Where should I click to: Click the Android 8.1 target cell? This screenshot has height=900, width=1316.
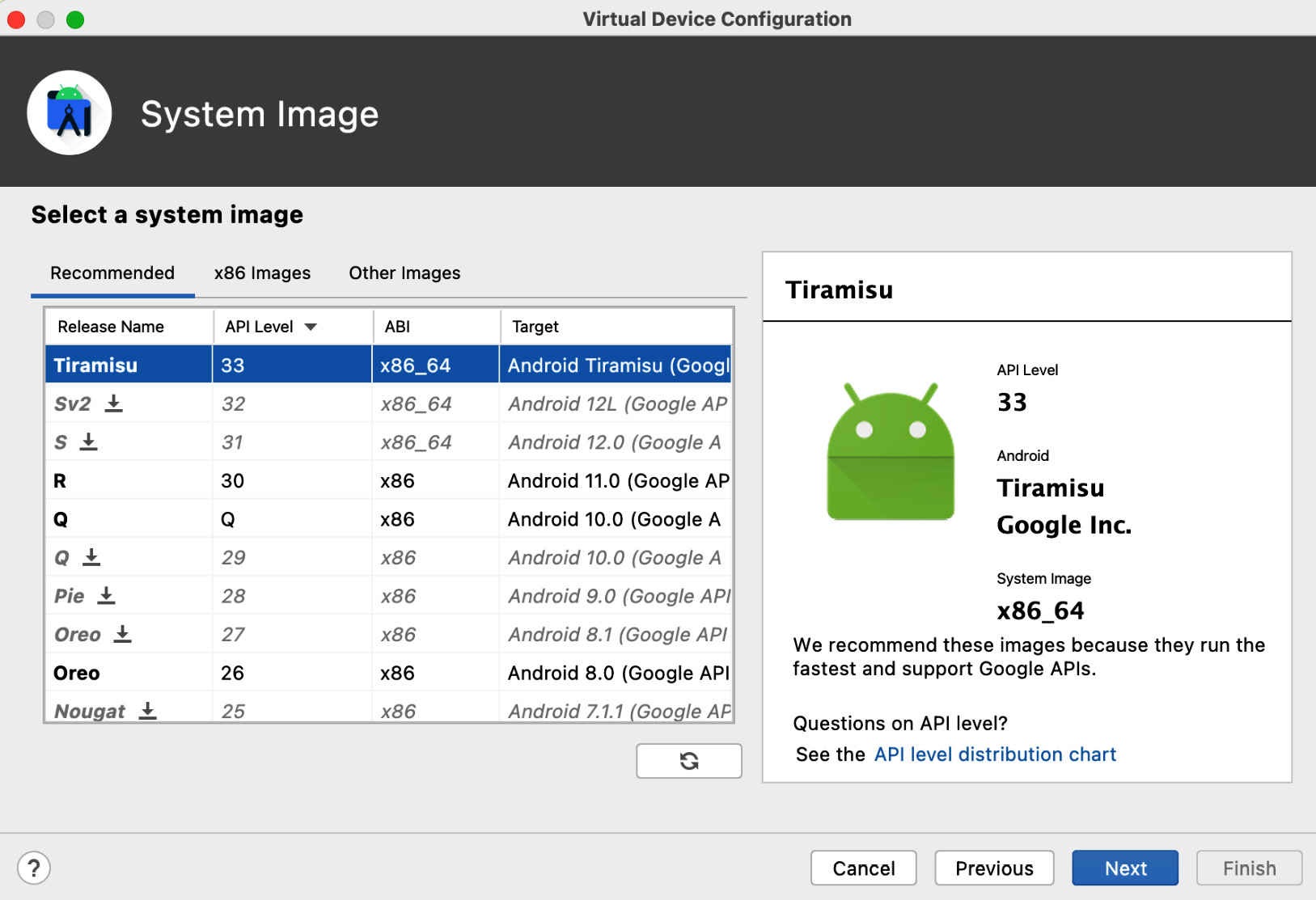click(x=616, y=634)
